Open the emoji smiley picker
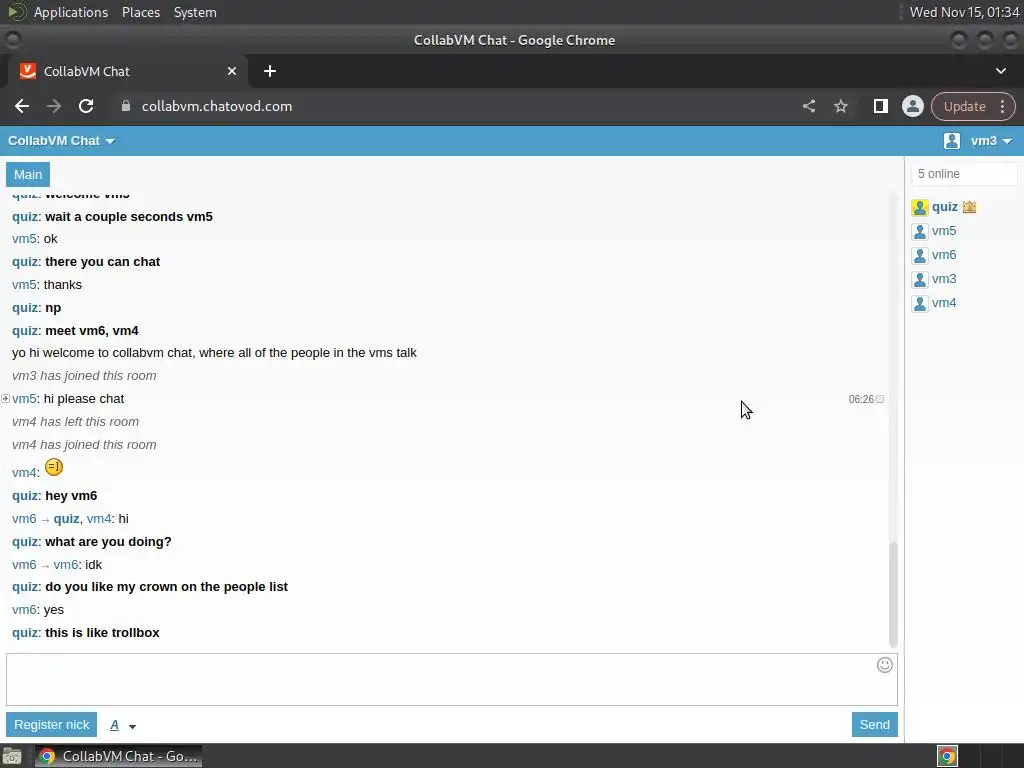The width and height of the screenshot is (1024, 768). point(884,665)
